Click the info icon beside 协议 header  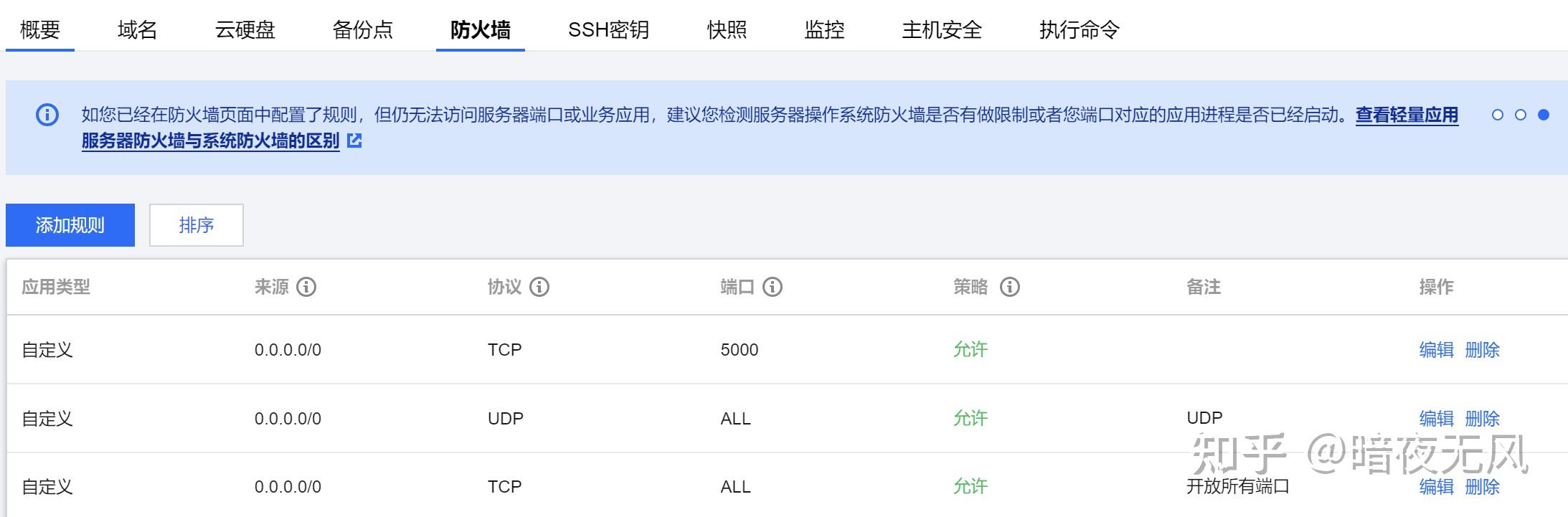click(x=539, y=287)
